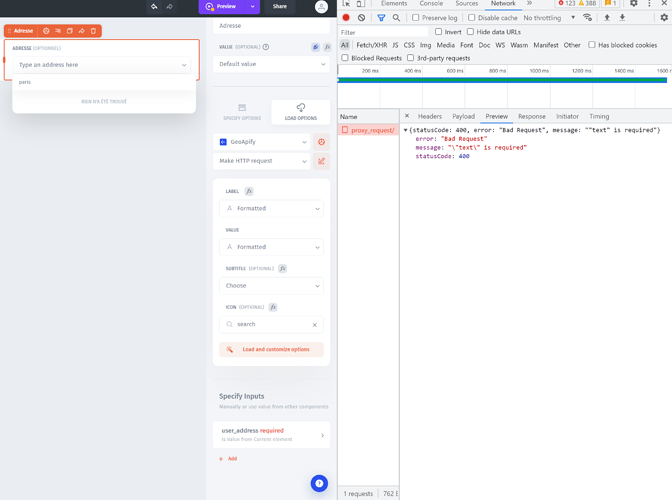
Task: Click the purple Preview button
Action: pos(222,6)
